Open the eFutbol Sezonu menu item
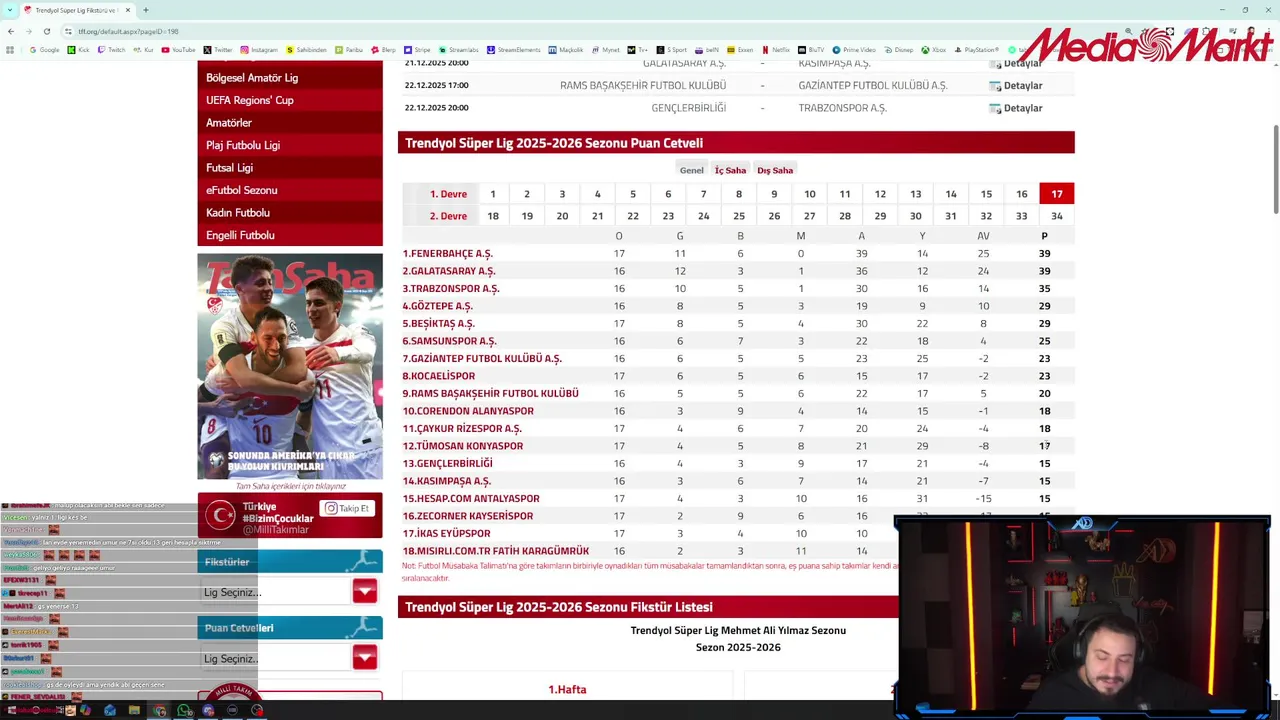 coord(290,190)
